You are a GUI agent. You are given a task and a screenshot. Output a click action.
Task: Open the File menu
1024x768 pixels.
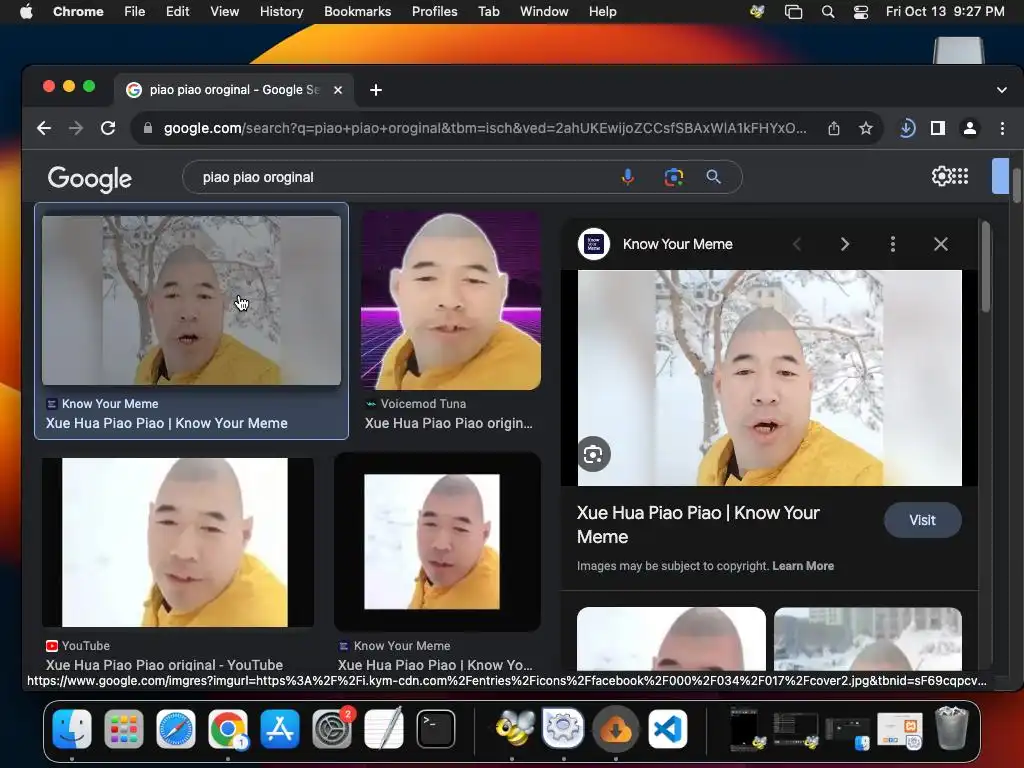[x=135, y=12]
